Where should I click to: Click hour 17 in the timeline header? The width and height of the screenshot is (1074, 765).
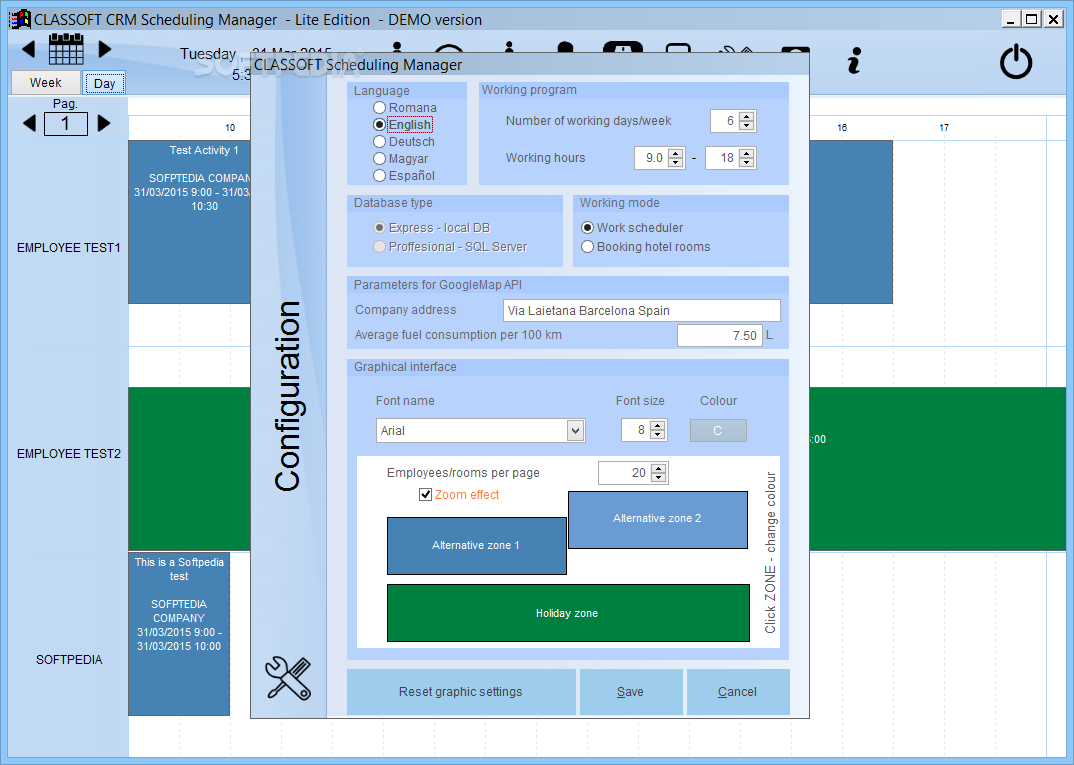[x=944, y=127]
